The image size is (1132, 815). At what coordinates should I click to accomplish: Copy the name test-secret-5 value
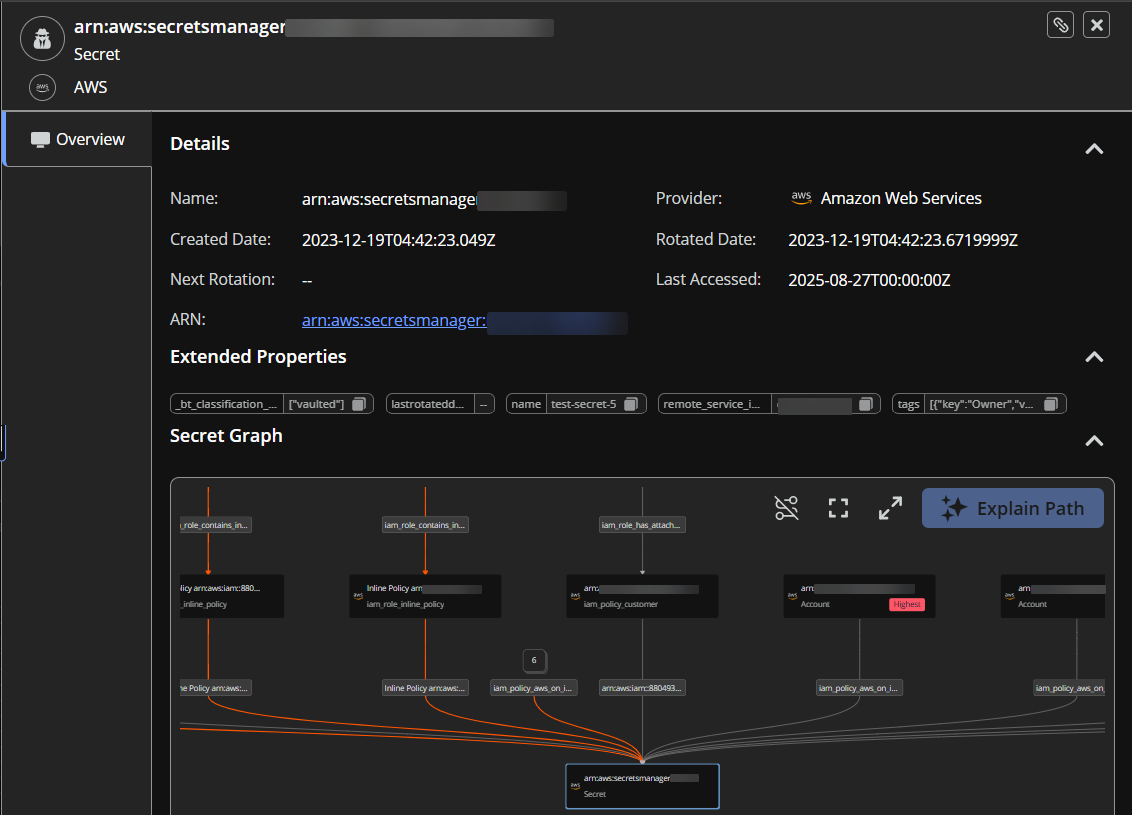coord(631,404)
